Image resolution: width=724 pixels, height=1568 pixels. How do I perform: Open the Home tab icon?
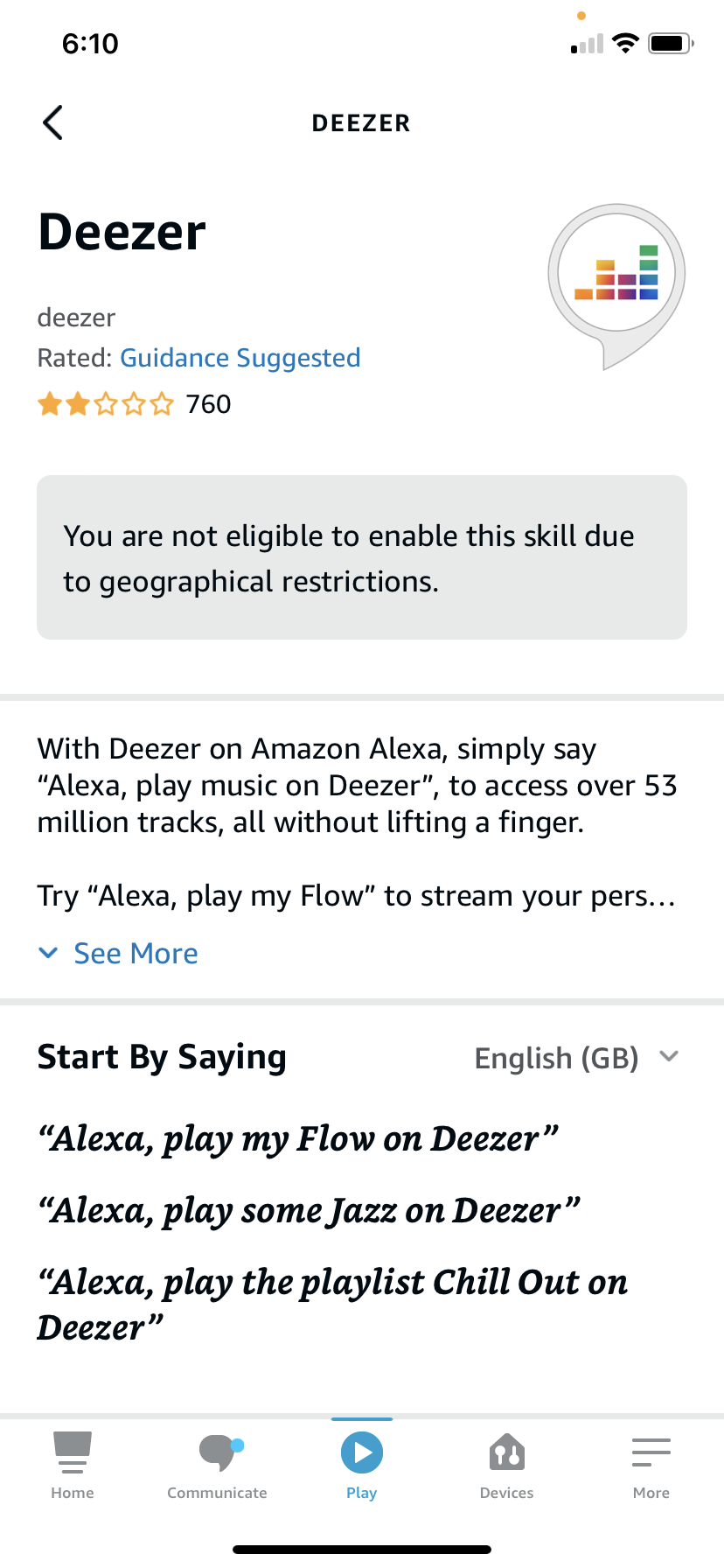coord(73,1452)
